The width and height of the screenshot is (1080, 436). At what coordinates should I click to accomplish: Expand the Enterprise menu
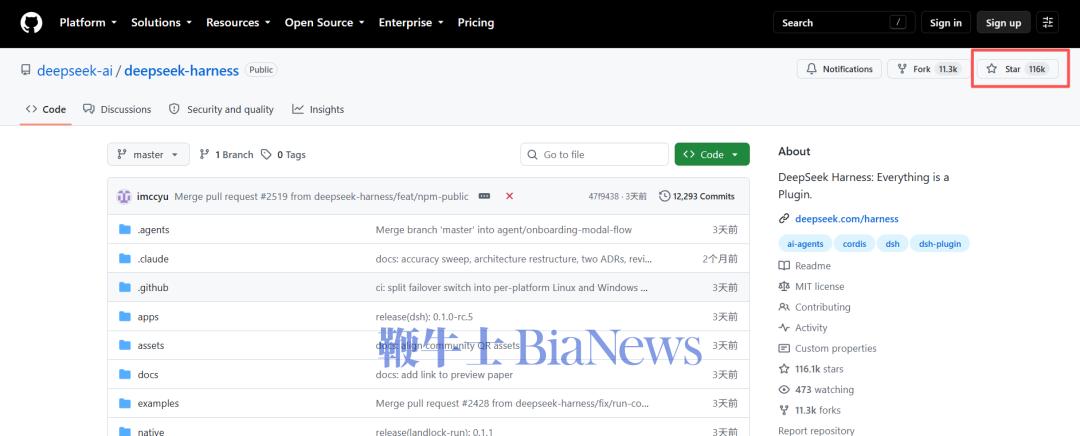(411, 23)
